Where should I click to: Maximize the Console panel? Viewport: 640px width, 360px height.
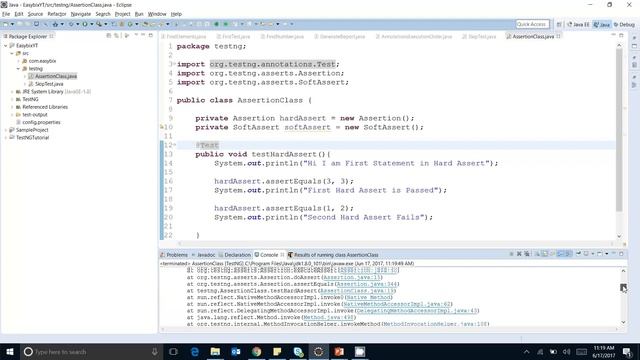(621, 254)
